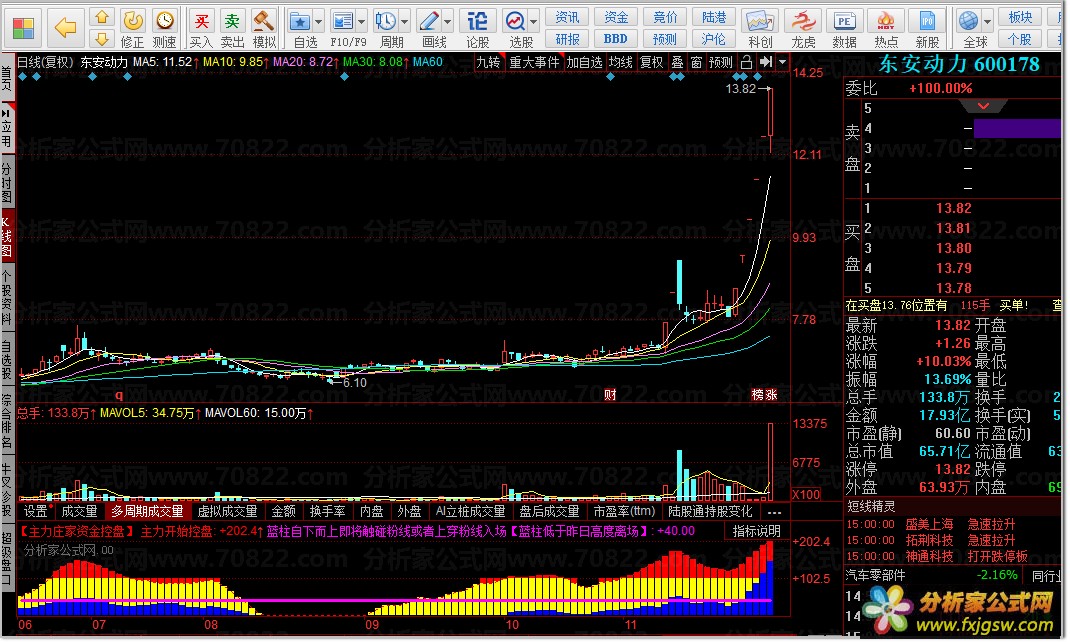
Task: Click the 榜涨 marker on the chart
Action: [764, 395]
